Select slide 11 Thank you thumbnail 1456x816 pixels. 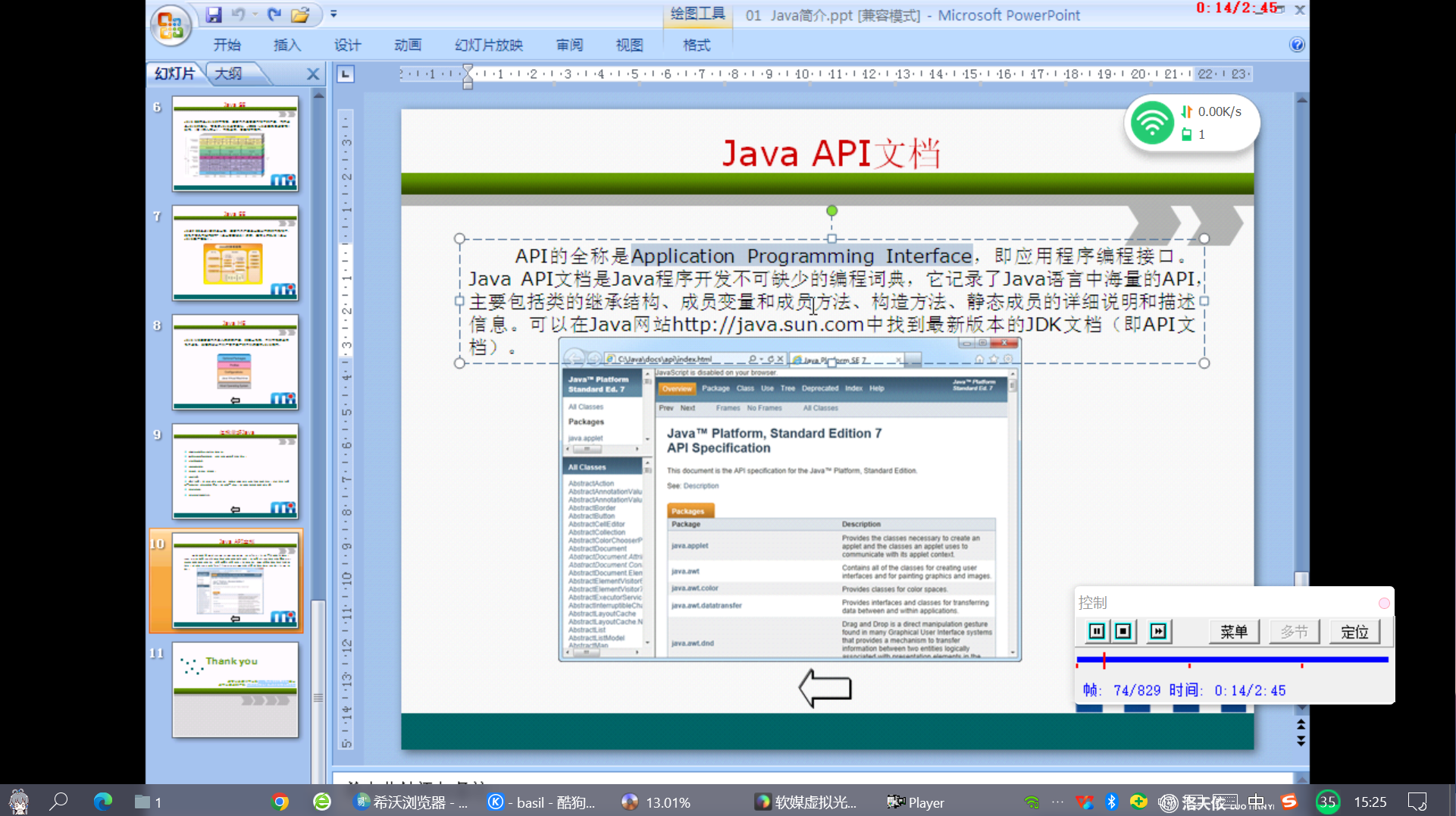[x=235, y=689]
